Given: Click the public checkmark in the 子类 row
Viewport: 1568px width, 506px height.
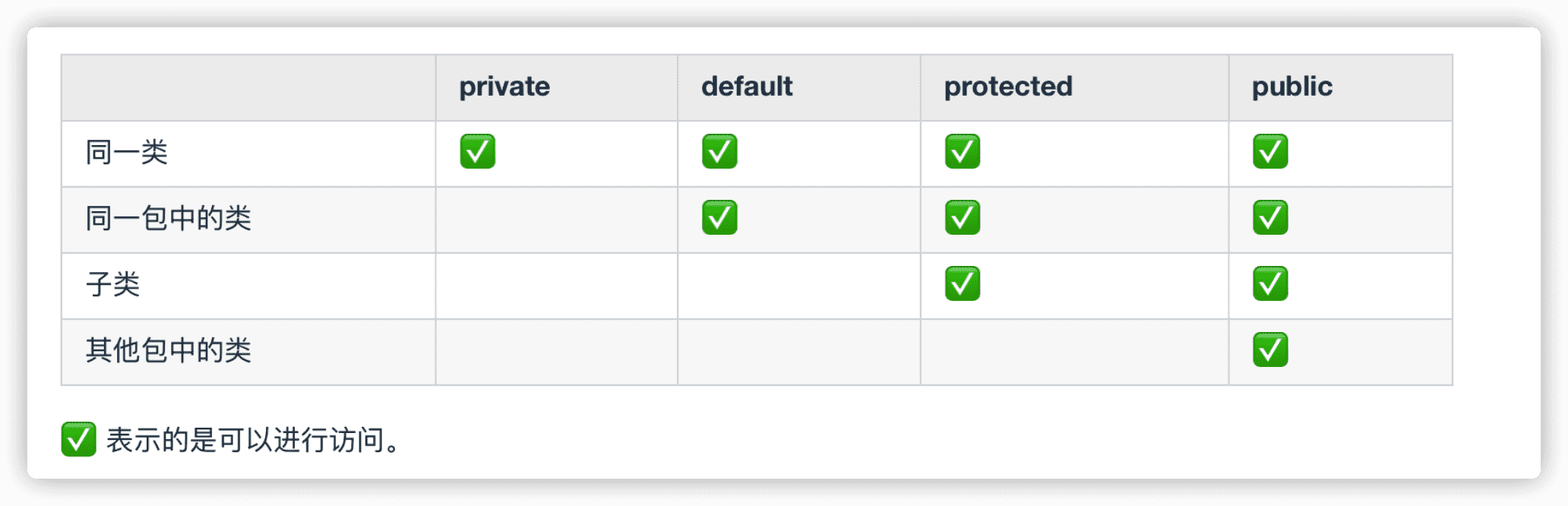Looking at the screenshot, I should pos(1270,283).
